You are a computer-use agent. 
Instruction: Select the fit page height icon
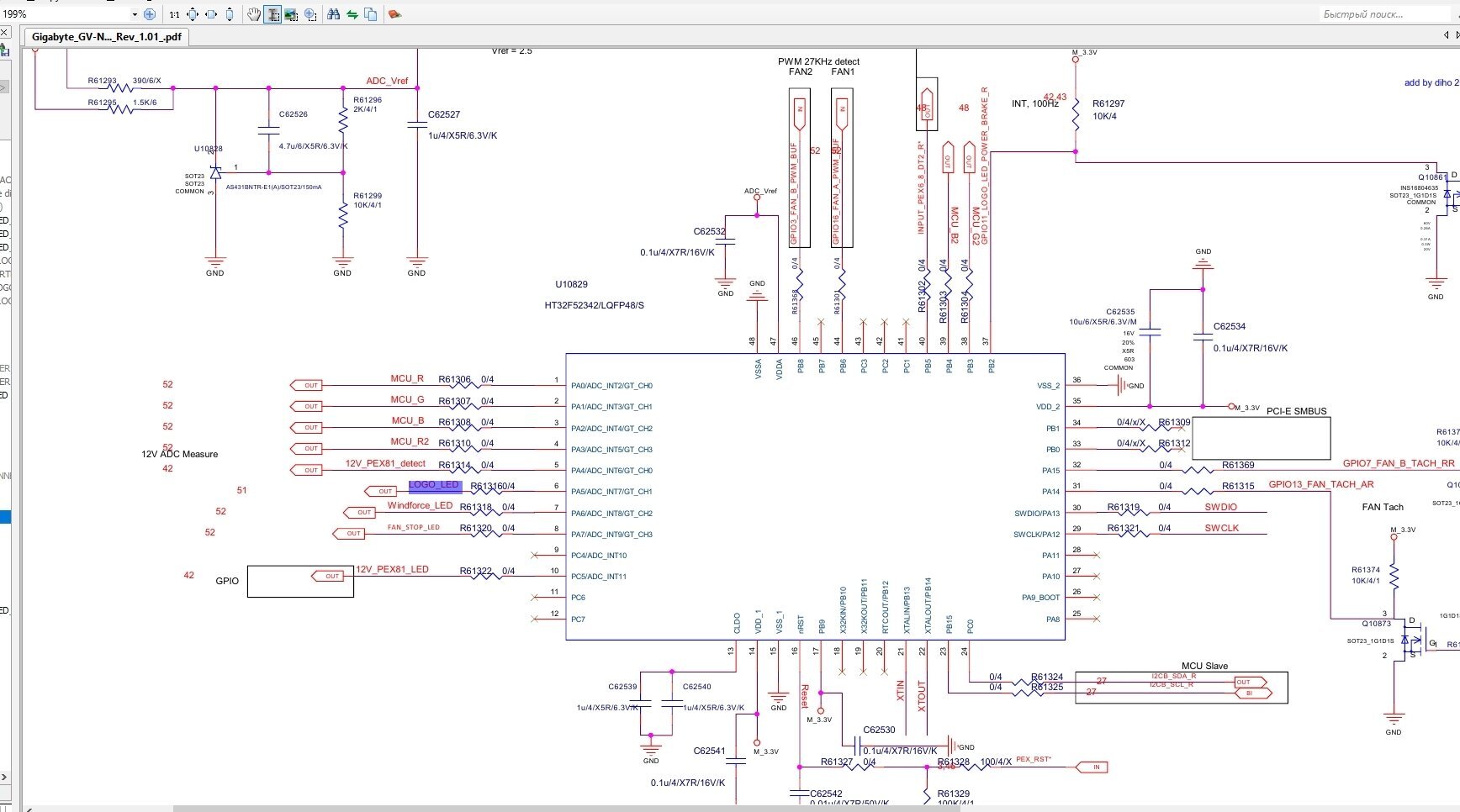coord(230,14)
